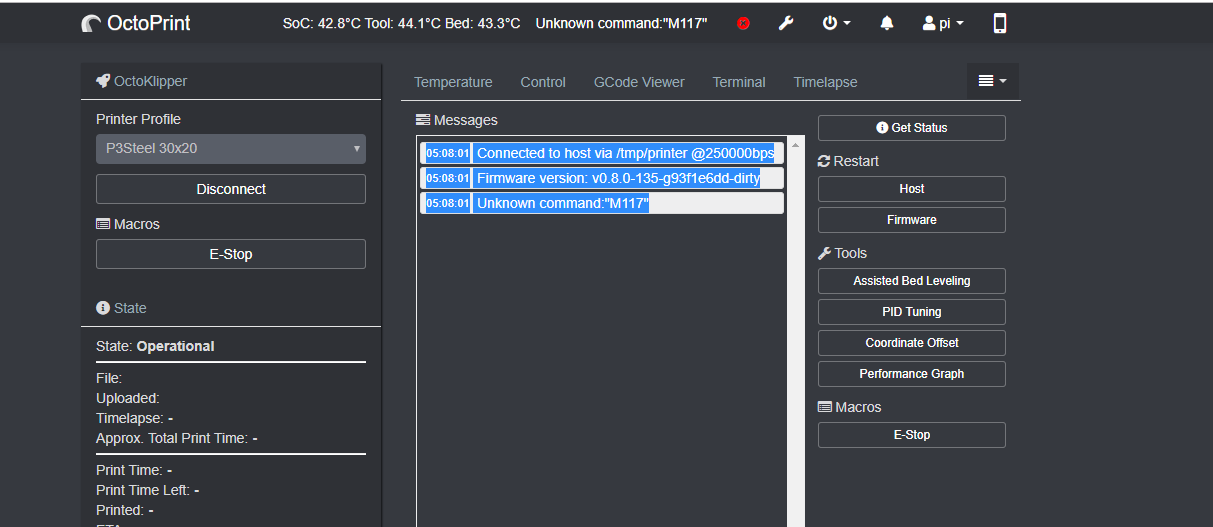This screenshot has height=527, width=1213.
Task: Click the Get Status button
Action: click(x=912, y=128)
